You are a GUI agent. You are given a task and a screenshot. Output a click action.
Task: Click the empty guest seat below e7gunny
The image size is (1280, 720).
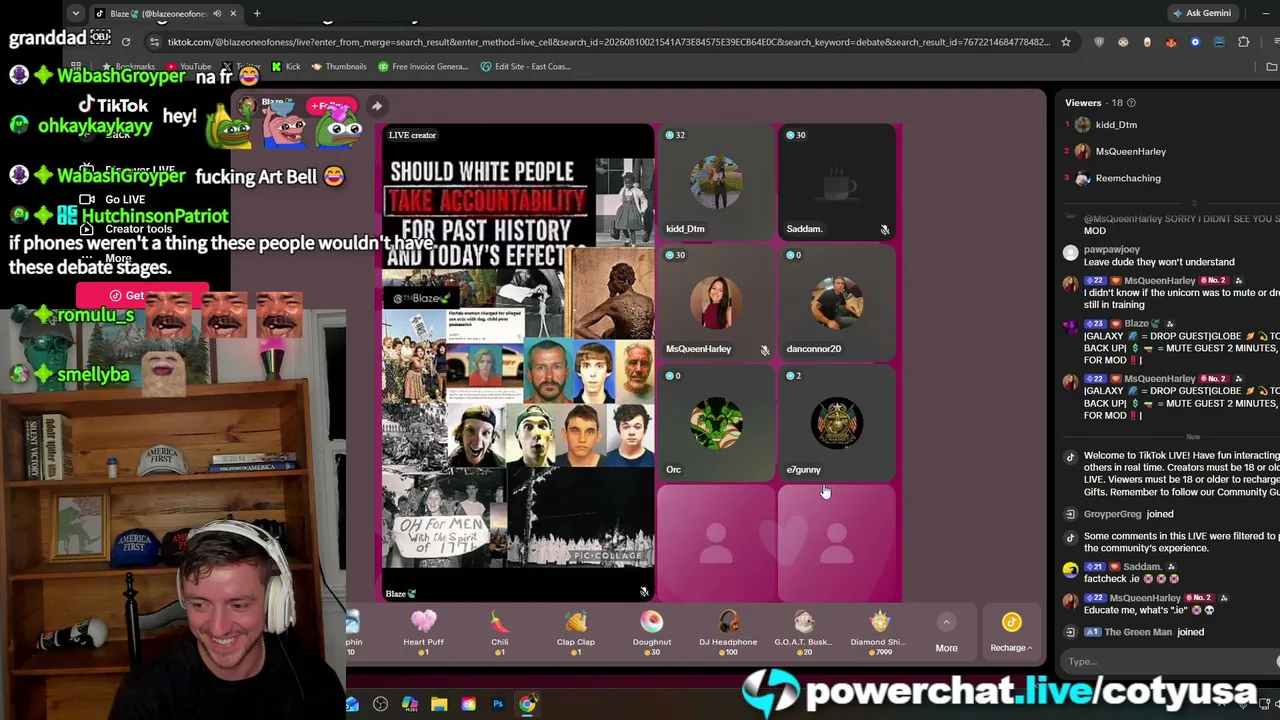click(837, 543)
